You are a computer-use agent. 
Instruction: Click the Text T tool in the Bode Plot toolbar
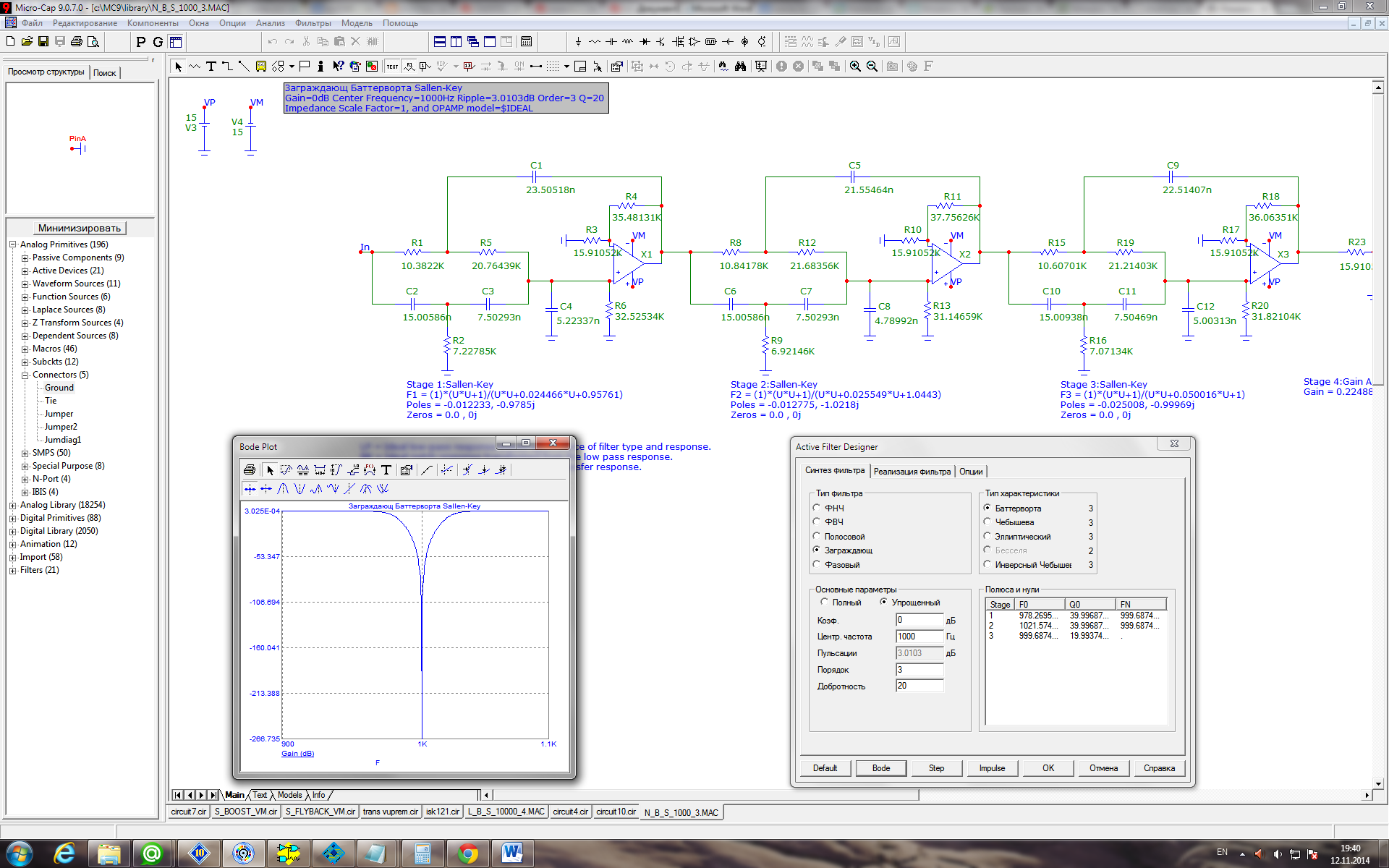pyautogui.click(x=386, y=470)
